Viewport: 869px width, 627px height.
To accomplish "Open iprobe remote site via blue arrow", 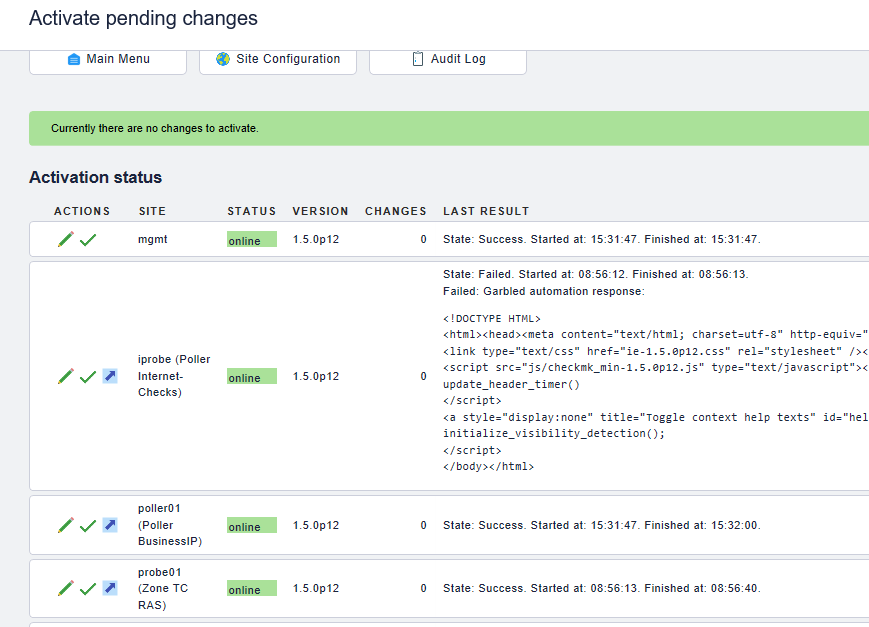I will (110, 377).
